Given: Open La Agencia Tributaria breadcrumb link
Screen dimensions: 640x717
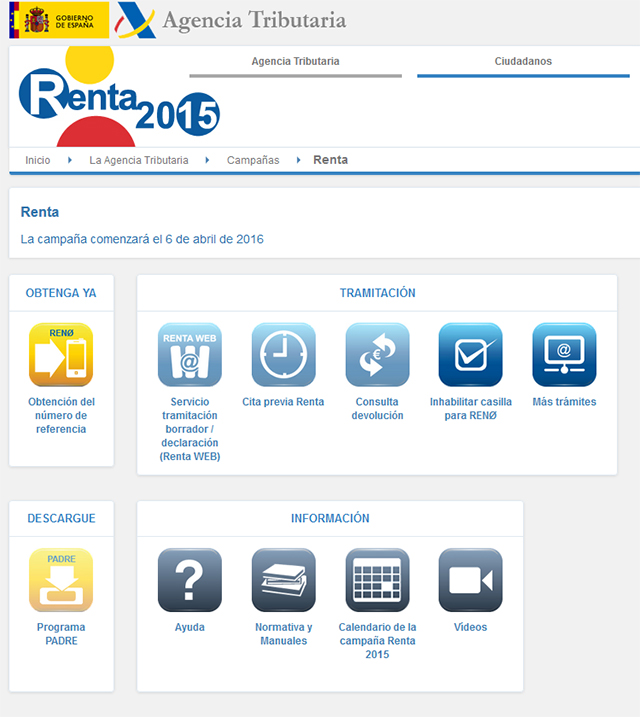Looking at the screenshot, I should pos(139,160).
